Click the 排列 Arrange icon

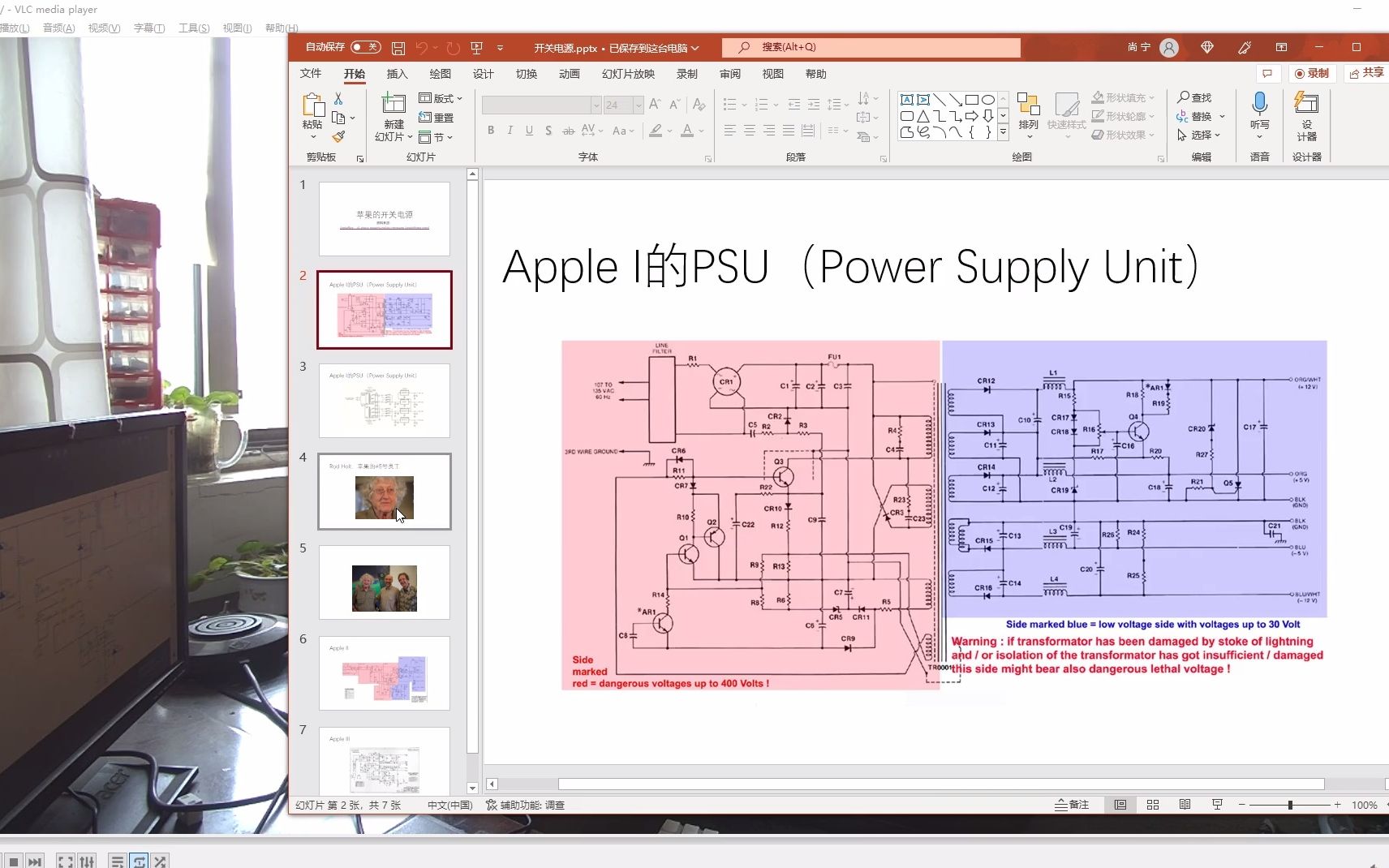(x=1028, y=105)
